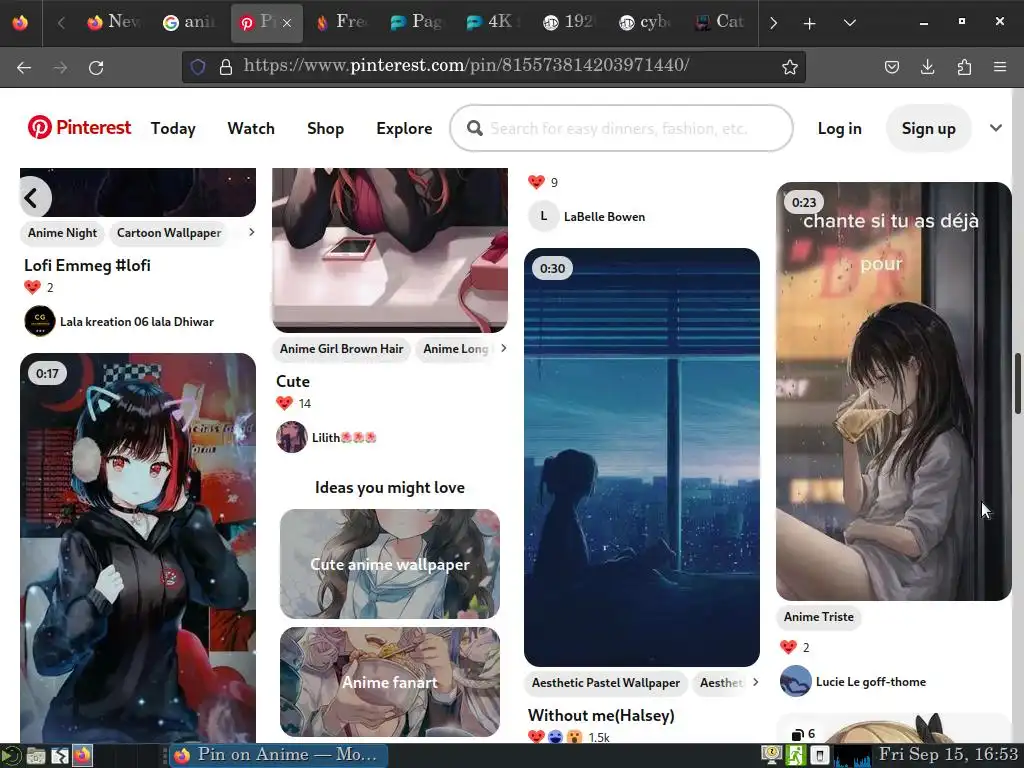Open the 0:17 cat-ear girl video pin

[138, 547]
